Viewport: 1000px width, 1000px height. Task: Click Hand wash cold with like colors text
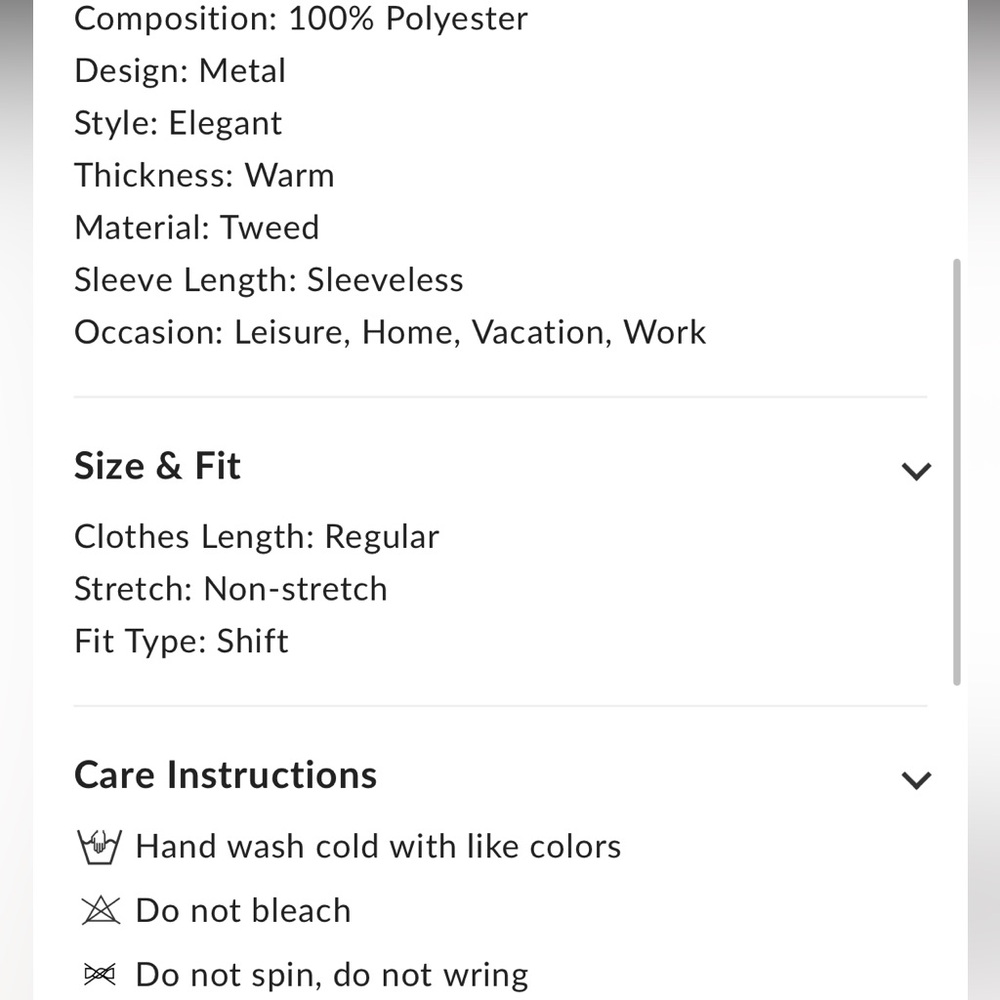pos(378,847)
